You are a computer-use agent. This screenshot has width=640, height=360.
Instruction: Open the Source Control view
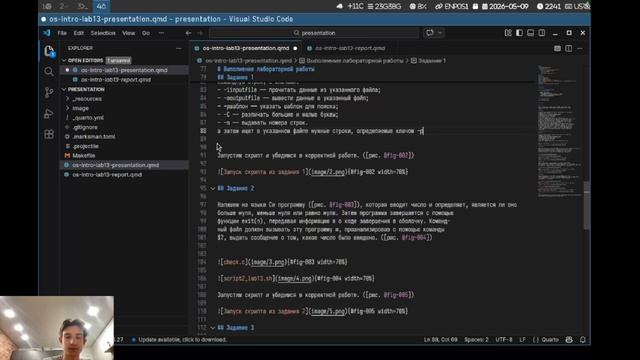click(x=49, y=93)
